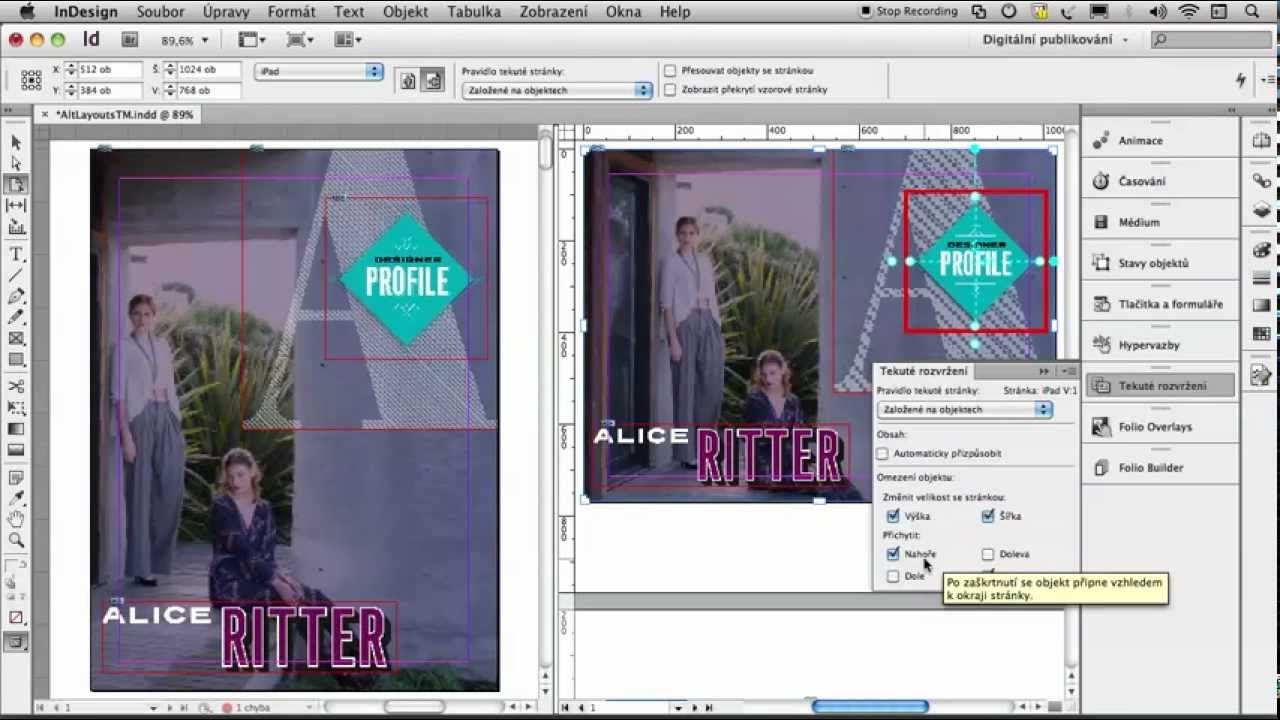Viewport: 1280px width, 720px height.
Task: Check the Dole pin checkbox
Action: (893, 576)
